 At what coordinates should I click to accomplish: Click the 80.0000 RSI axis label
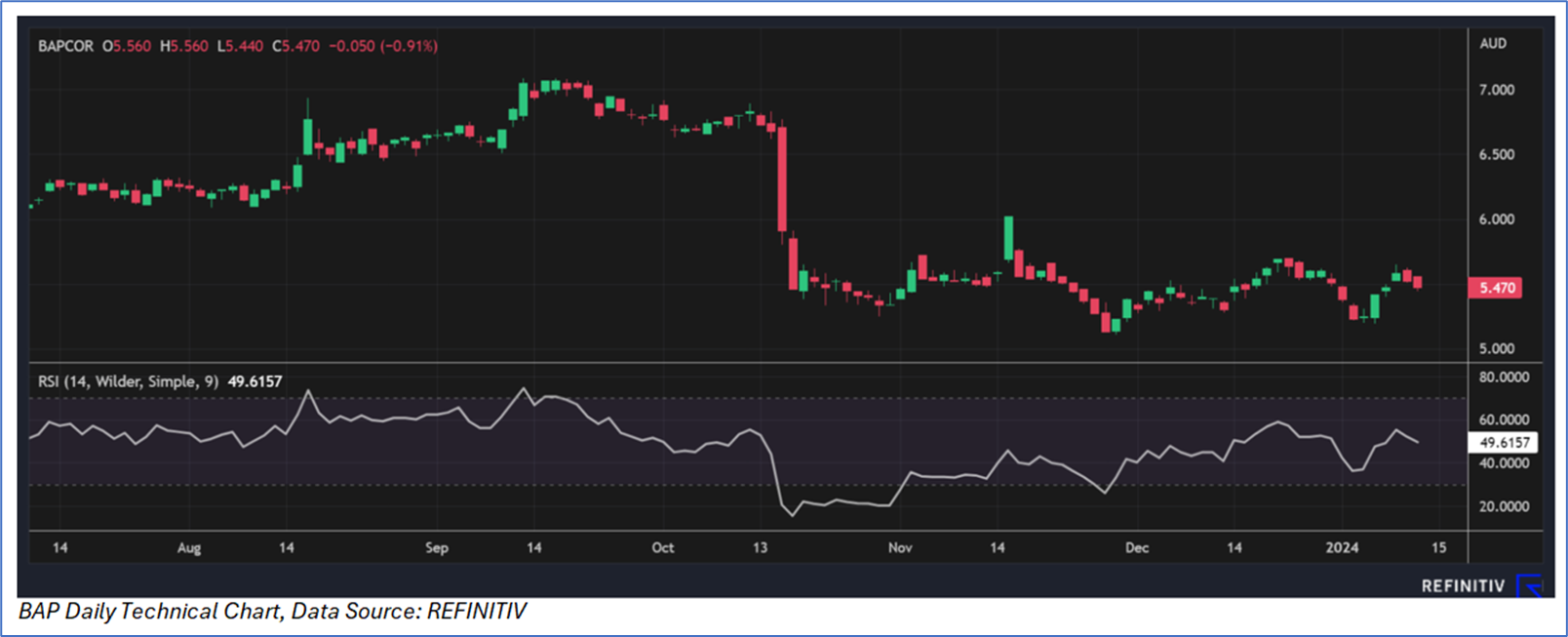[1504, 377]
